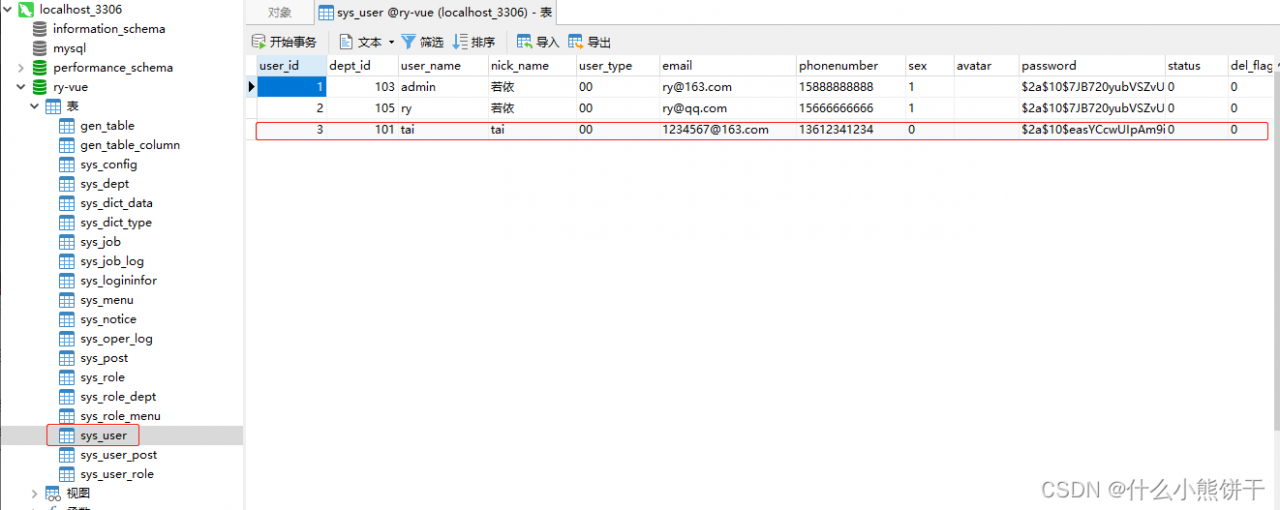Viewport: 1280px width, 510px height.
Task: Collapse the 表 tables folder
Action: [x=34, y=106]
